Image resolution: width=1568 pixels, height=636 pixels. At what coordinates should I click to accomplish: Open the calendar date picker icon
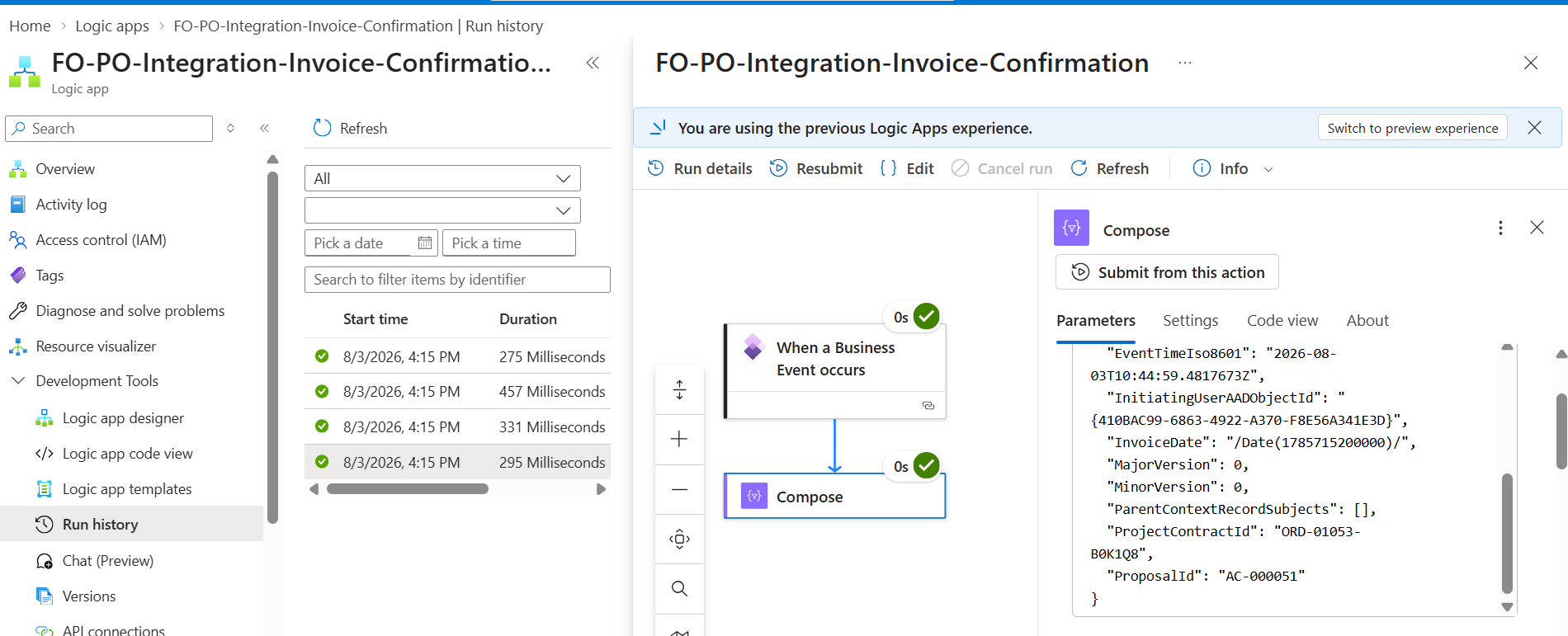point(425,243)
